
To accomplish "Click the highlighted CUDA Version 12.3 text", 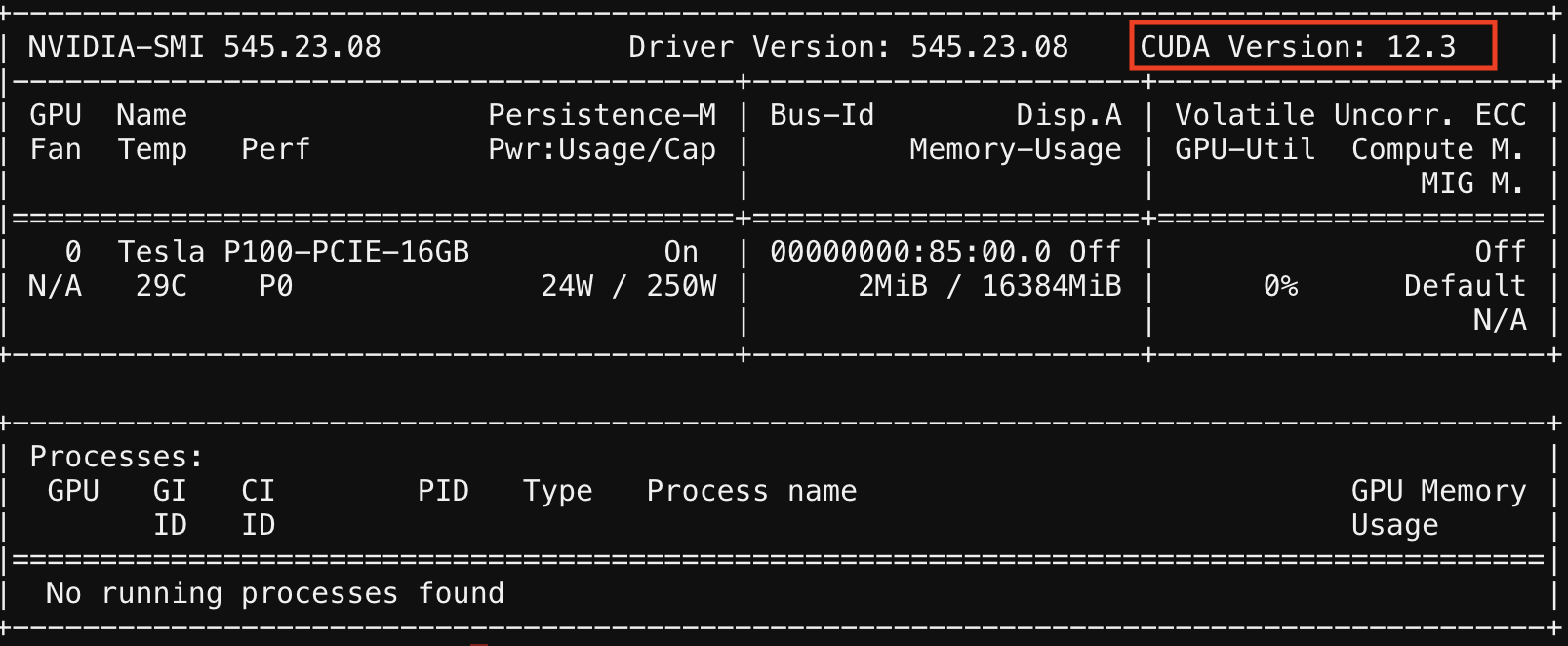I will (1298, 47).
